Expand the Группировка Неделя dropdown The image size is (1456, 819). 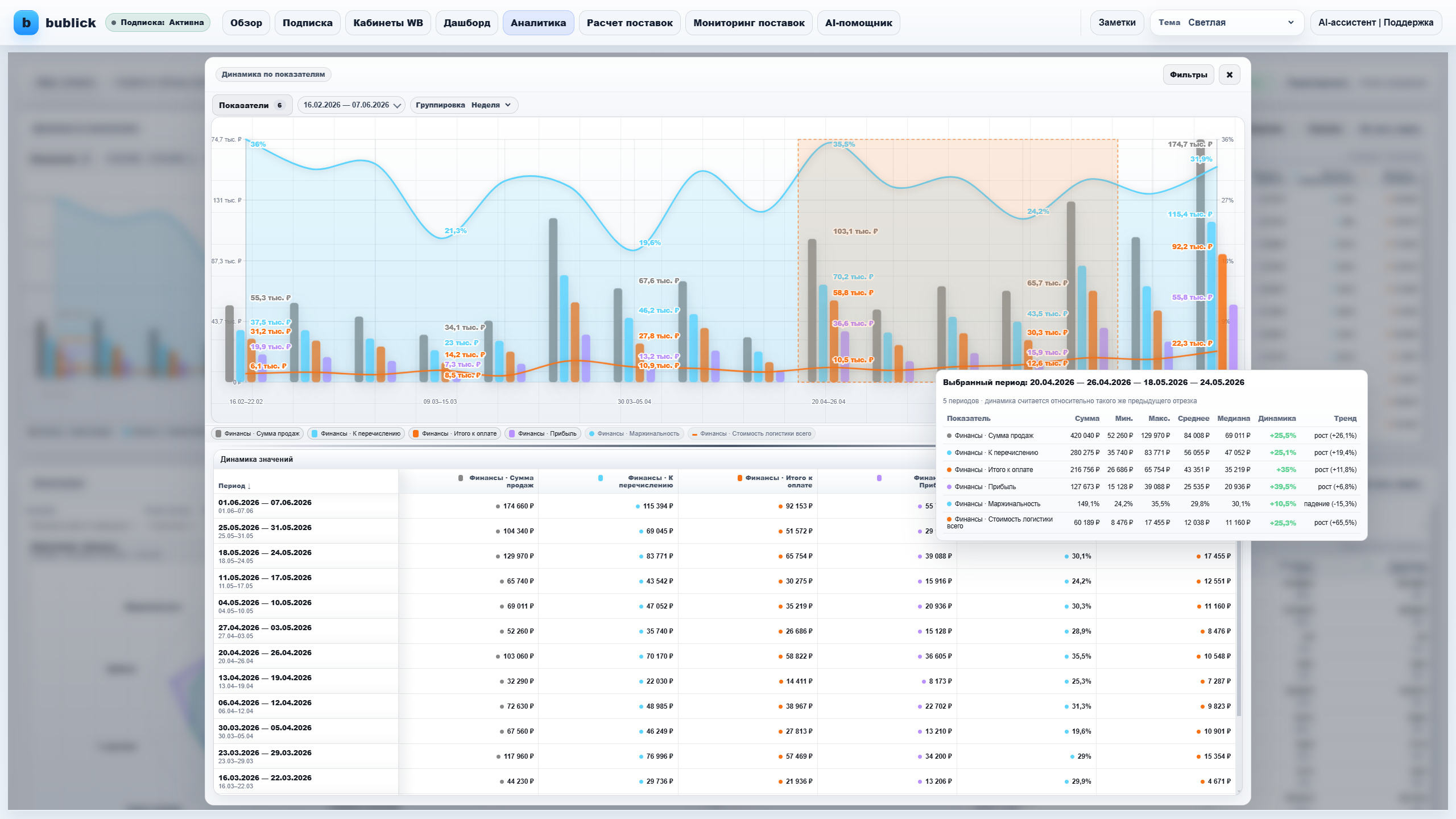pos(464,105)
